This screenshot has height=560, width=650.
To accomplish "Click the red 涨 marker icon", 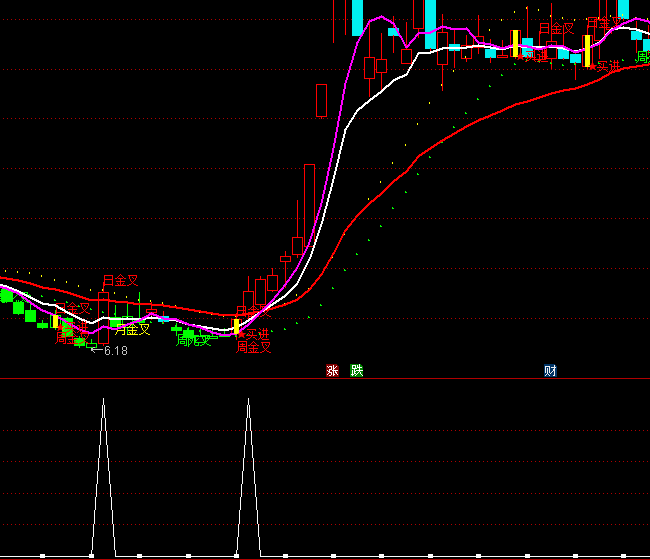I will click(x=332, y=371).
